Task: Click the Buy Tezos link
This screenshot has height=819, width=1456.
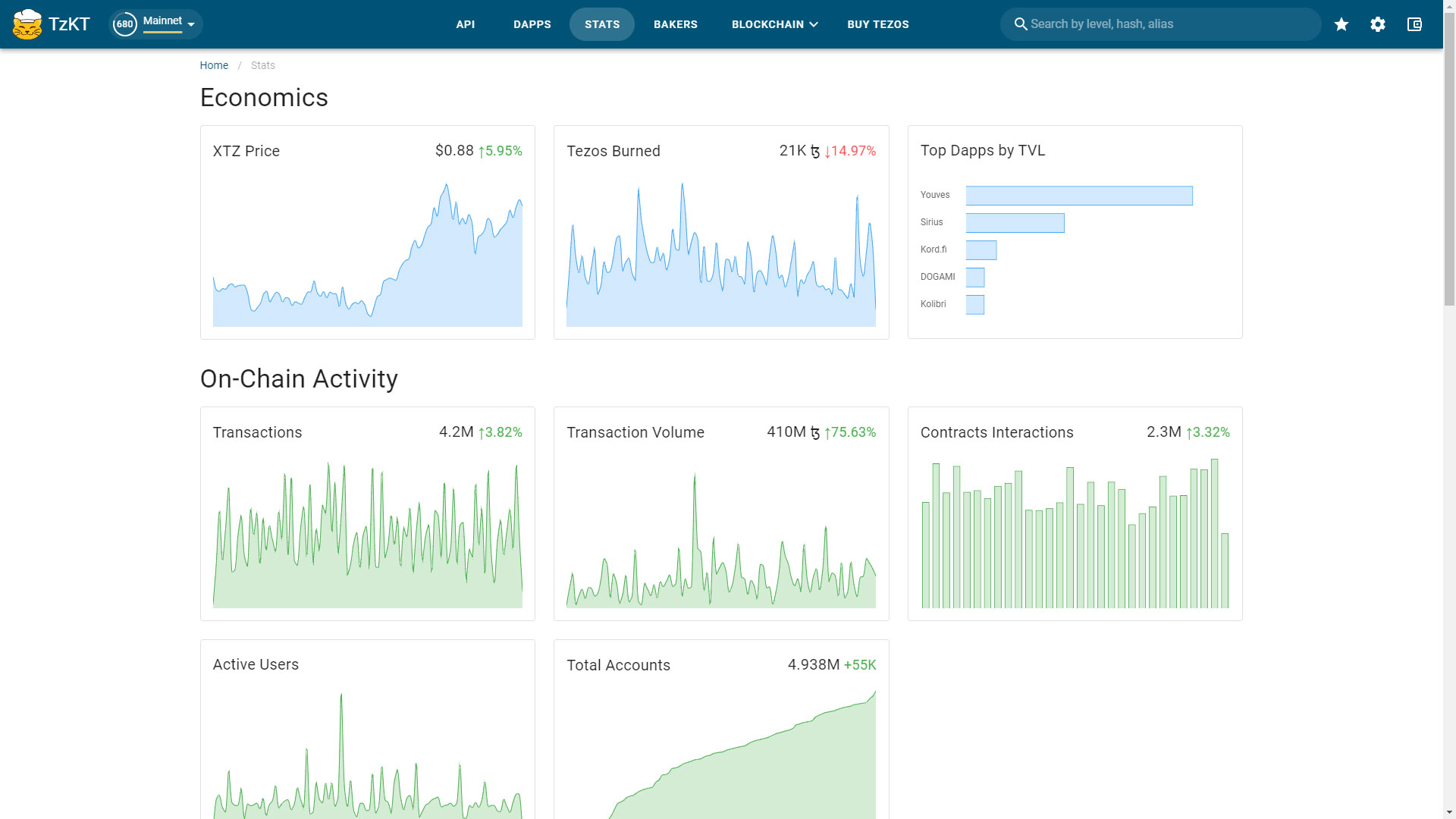Action: click(877, 24)
